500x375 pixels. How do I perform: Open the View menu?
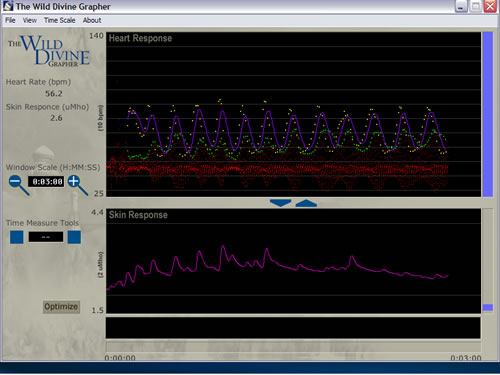[x=30, y=20]
